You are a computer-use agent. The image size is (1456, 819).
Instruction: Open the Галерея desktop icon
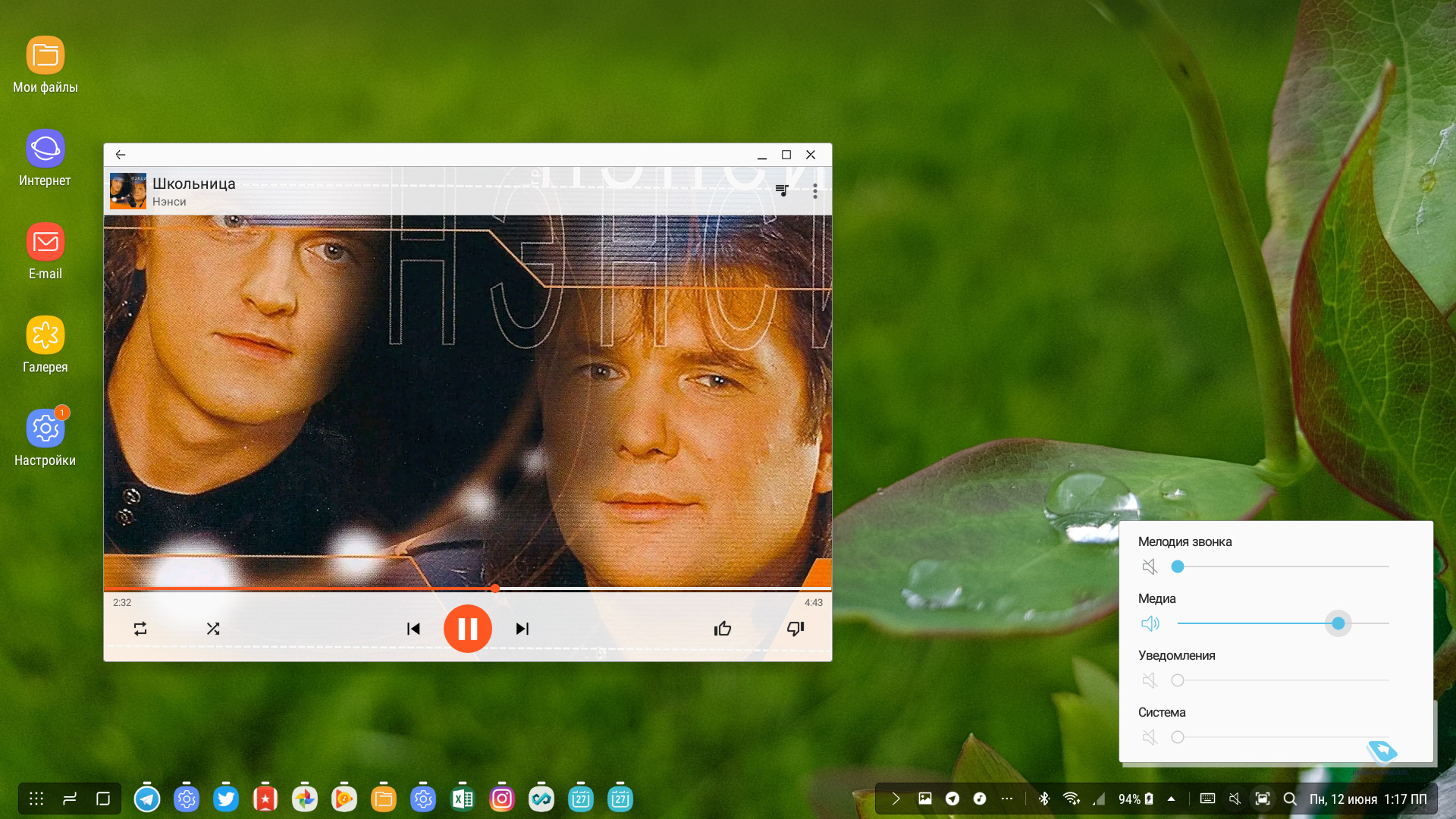click(45, 344)
